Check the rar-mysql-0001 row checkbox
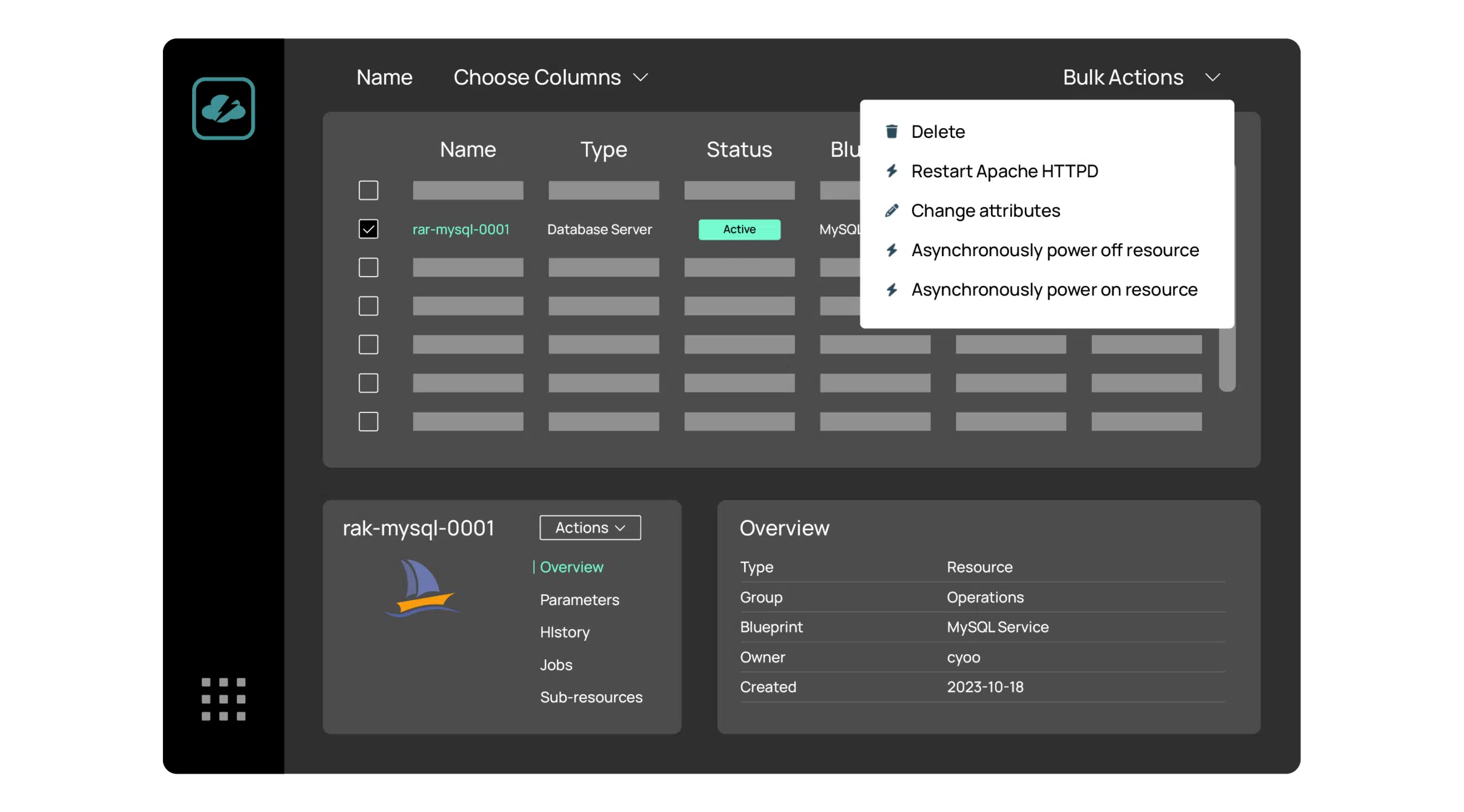Viewport: 1464px width, 812px height. pos(368,228)
